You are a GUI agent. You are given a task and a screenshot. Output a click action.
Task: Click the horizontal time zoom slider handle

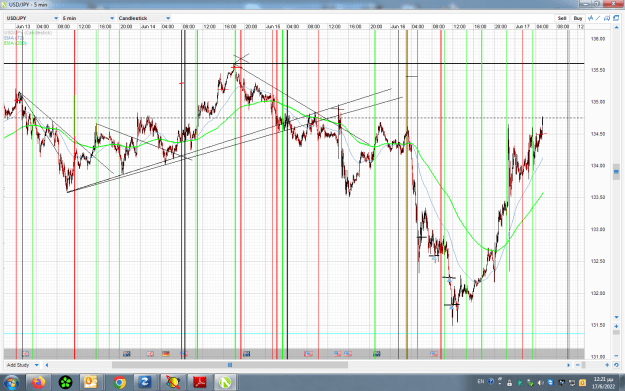584,365
